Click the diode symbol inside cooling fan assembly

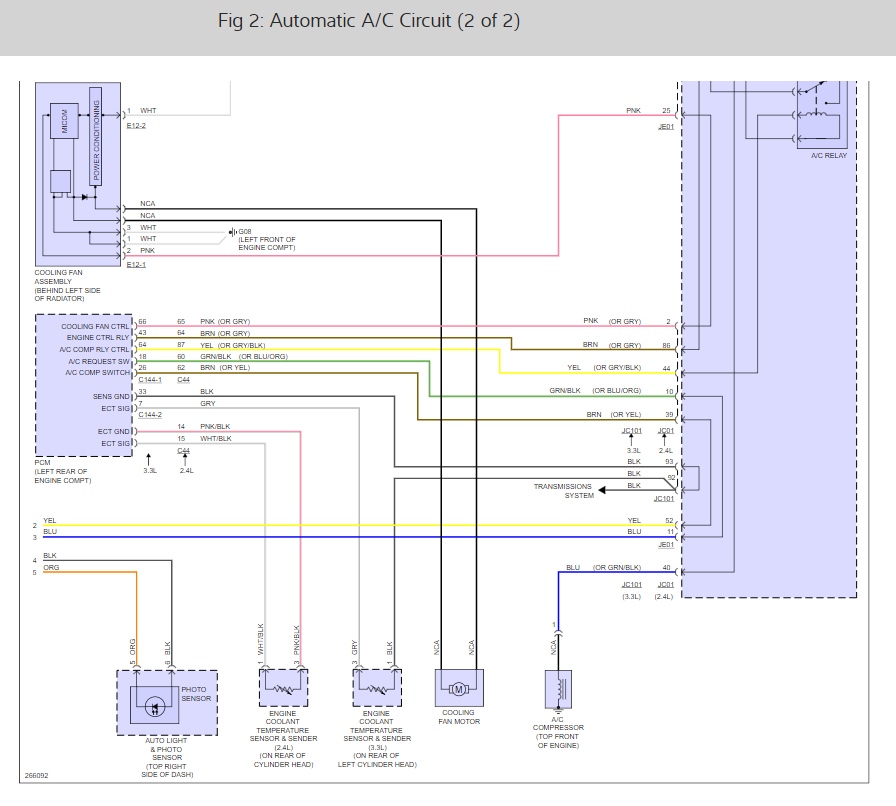click(85, 197)
